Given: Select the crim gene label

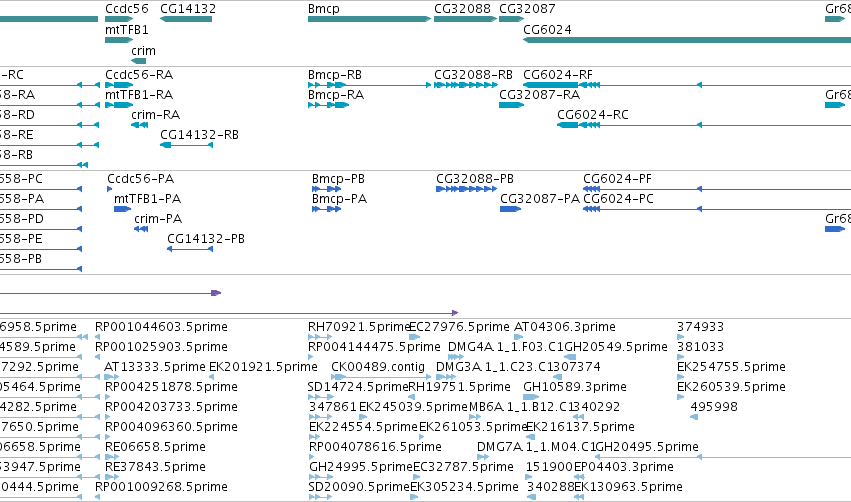Looking at the screenshot, I should (143, 51).
